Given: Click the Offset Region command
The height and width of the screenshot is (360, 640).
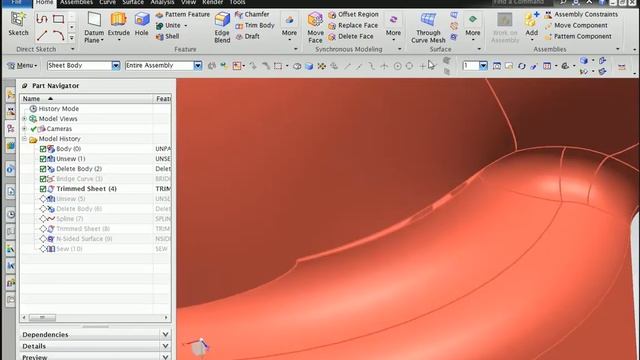Looking at the screenshot, I should pyautogui.click(x=353, y=14).
